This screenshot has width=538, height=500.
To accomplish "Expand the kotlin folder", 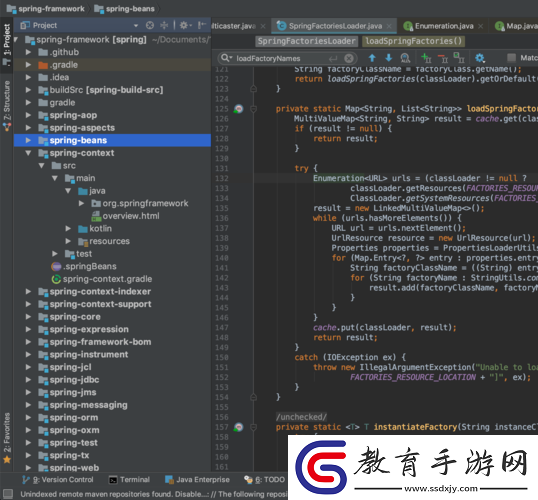I will pos(68,229).
